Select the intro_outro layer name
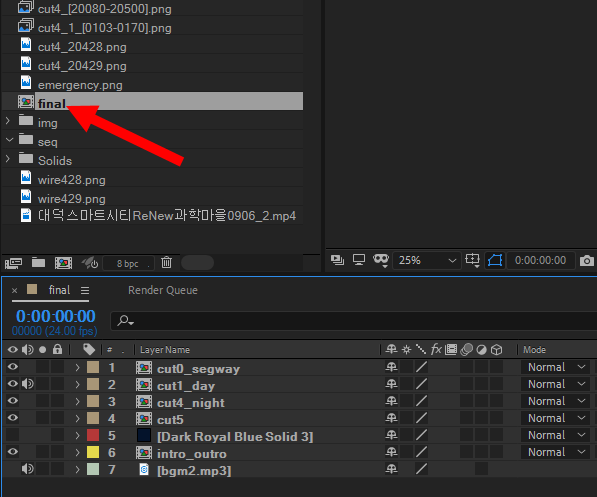 click(192, 454)
